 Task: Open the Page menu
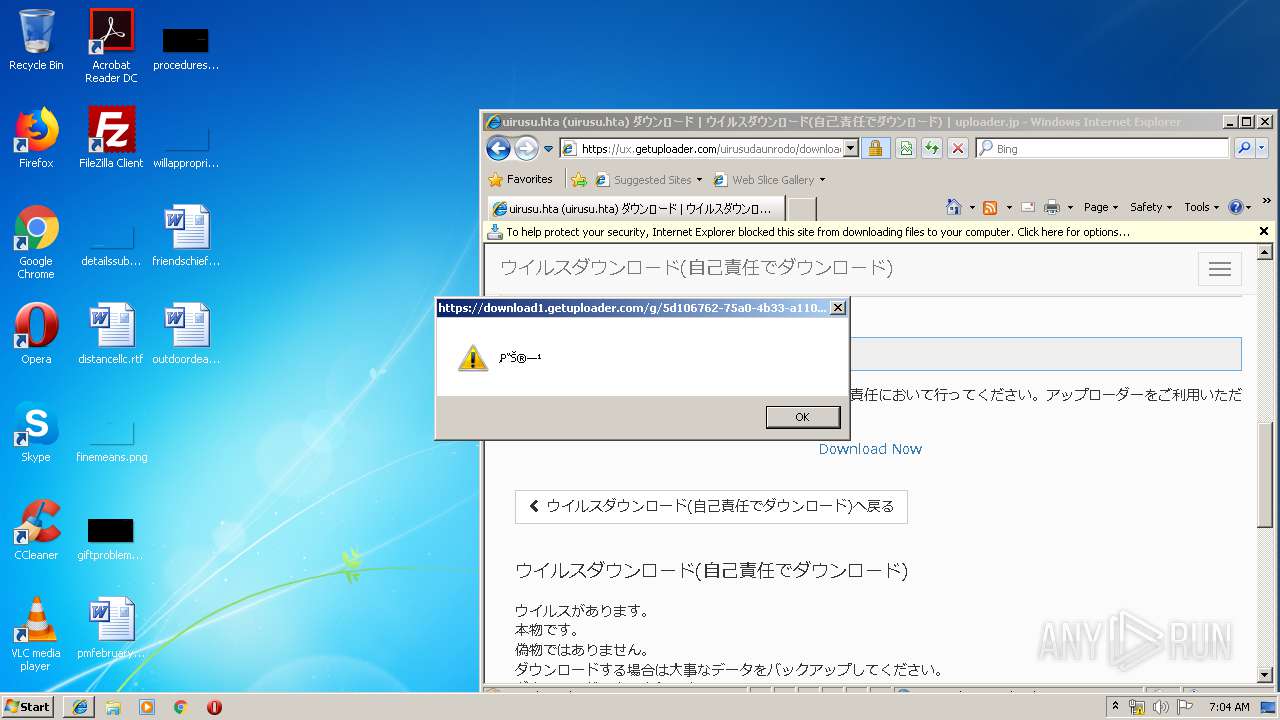1101,207
